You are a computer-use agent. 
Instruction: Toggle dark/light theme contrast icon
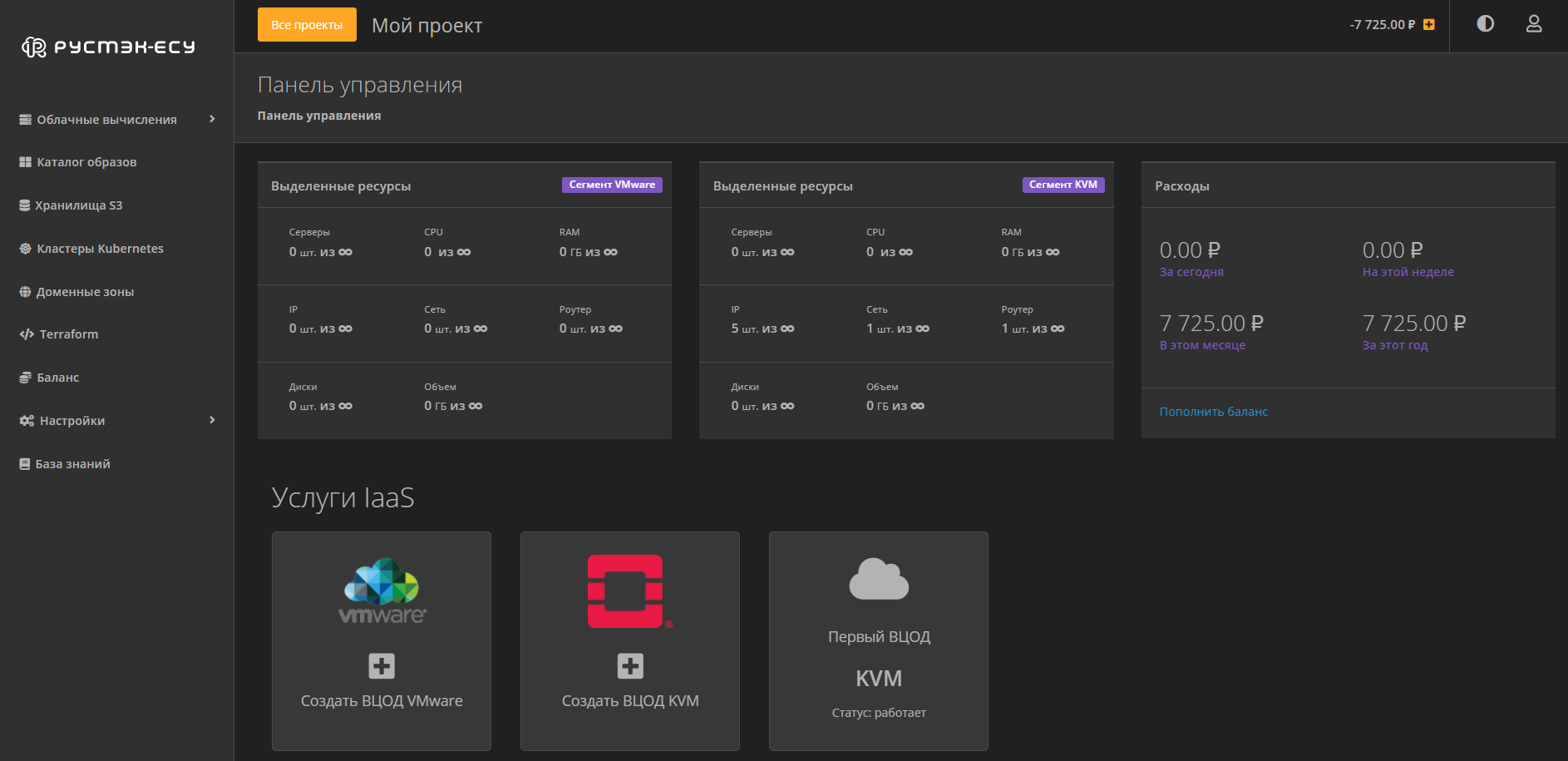click(1486, 24)
